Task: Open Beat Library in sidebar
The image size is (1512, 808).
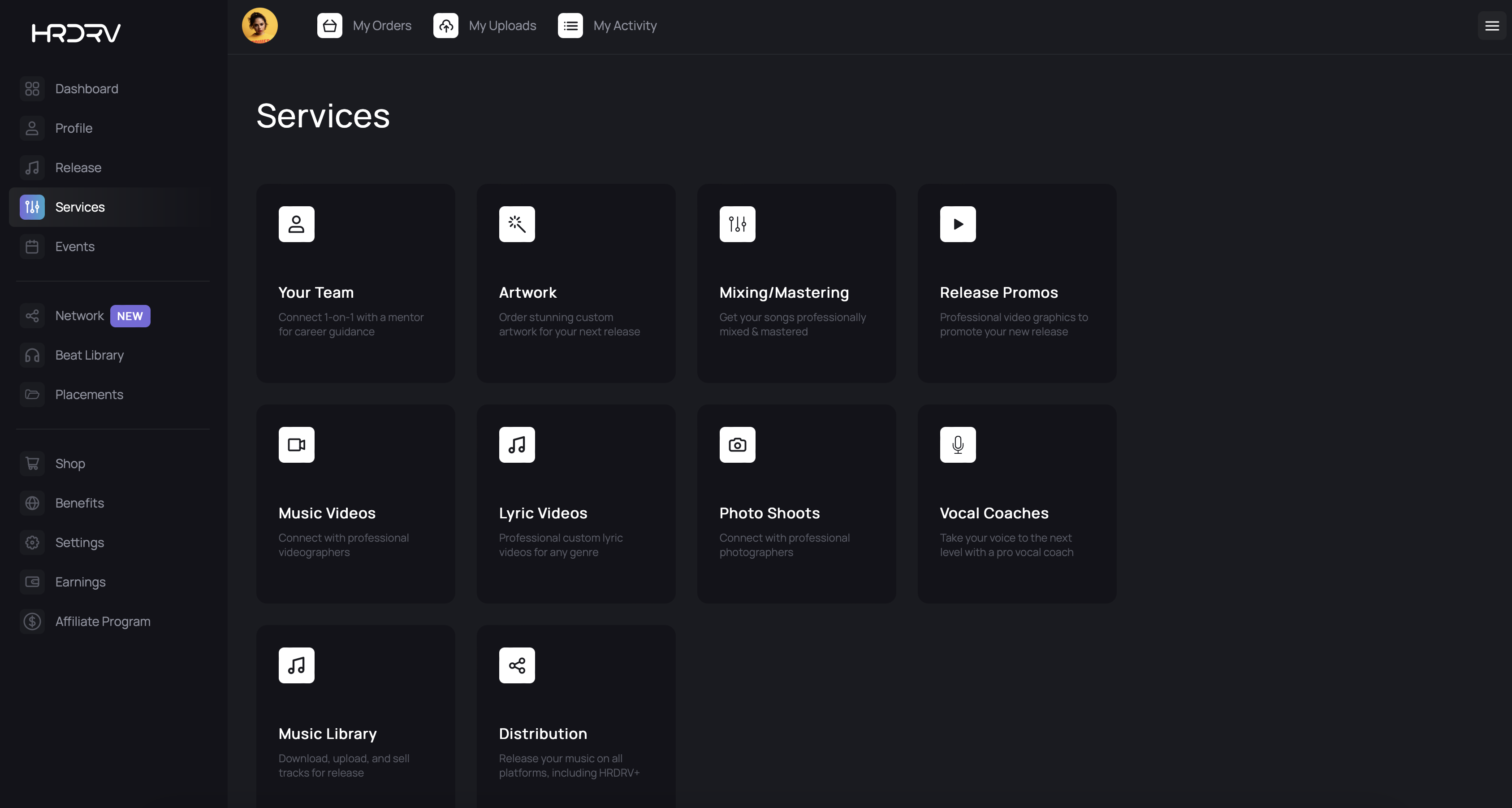Action: click(x=89, y=355)
